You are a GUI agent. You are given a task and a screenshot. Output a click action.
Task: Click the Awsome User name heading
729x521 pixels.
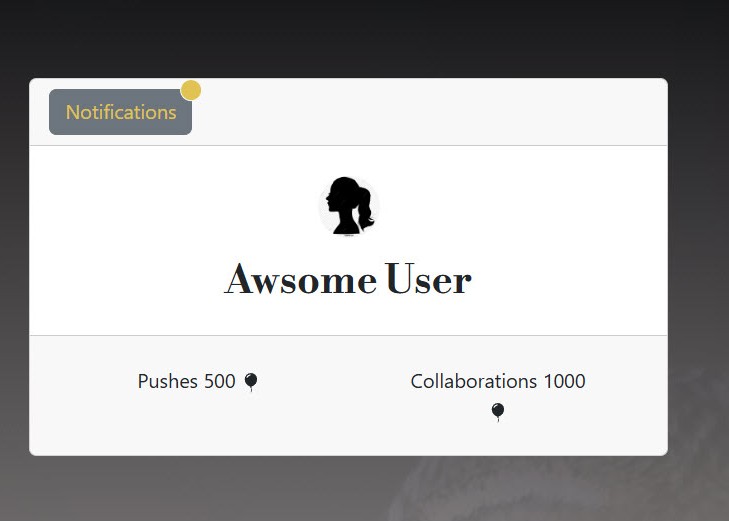348,279
